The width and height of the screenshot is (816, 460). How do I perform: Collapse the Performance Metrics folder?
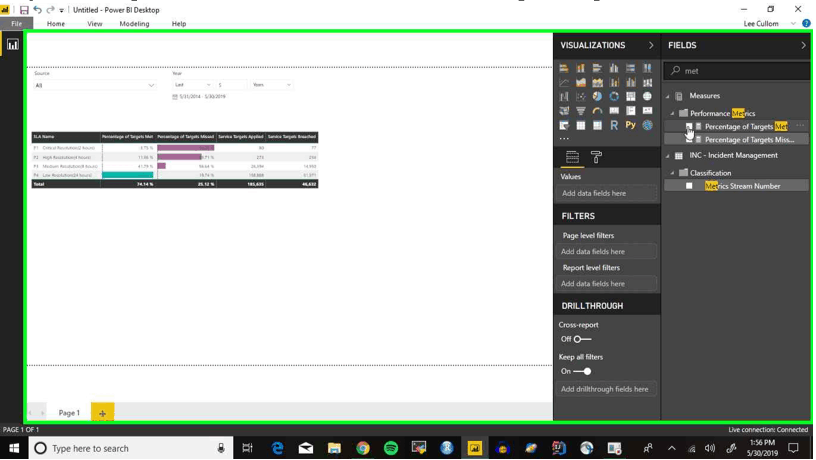coord(672,113)
